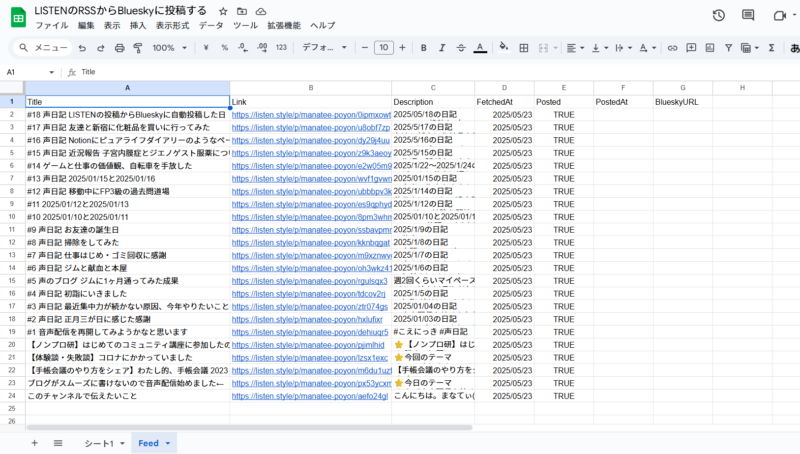Increase decimal places

pyautogui.click(x=262, y=47)
